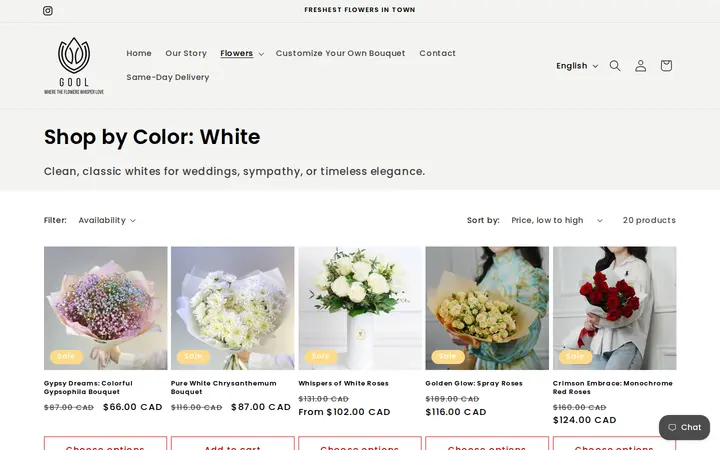Go to the Home menu item
The image size is (720, 450).
(139, 53)
